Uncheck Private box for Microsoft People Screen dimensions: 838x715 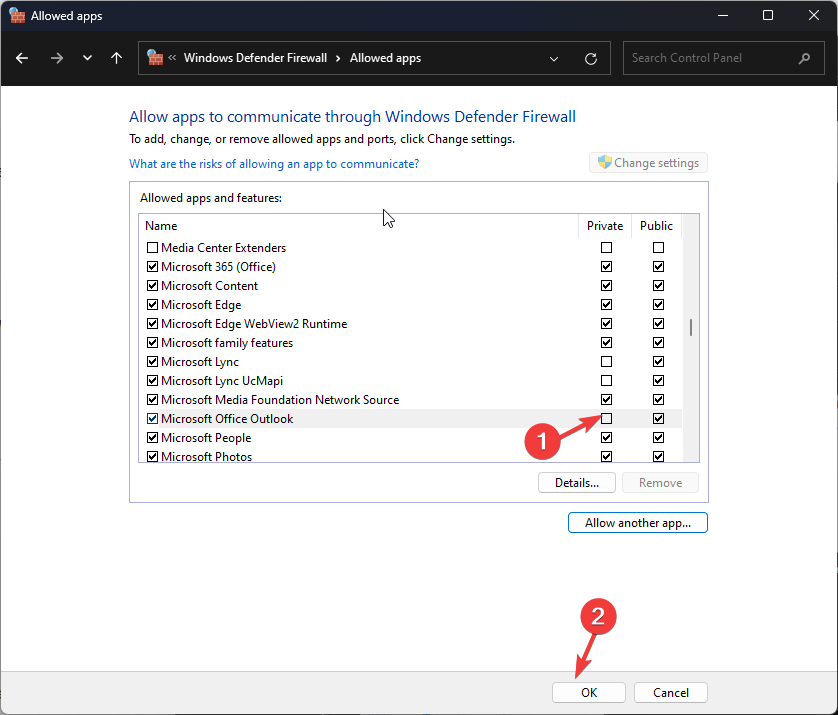[x=606, y=437]
